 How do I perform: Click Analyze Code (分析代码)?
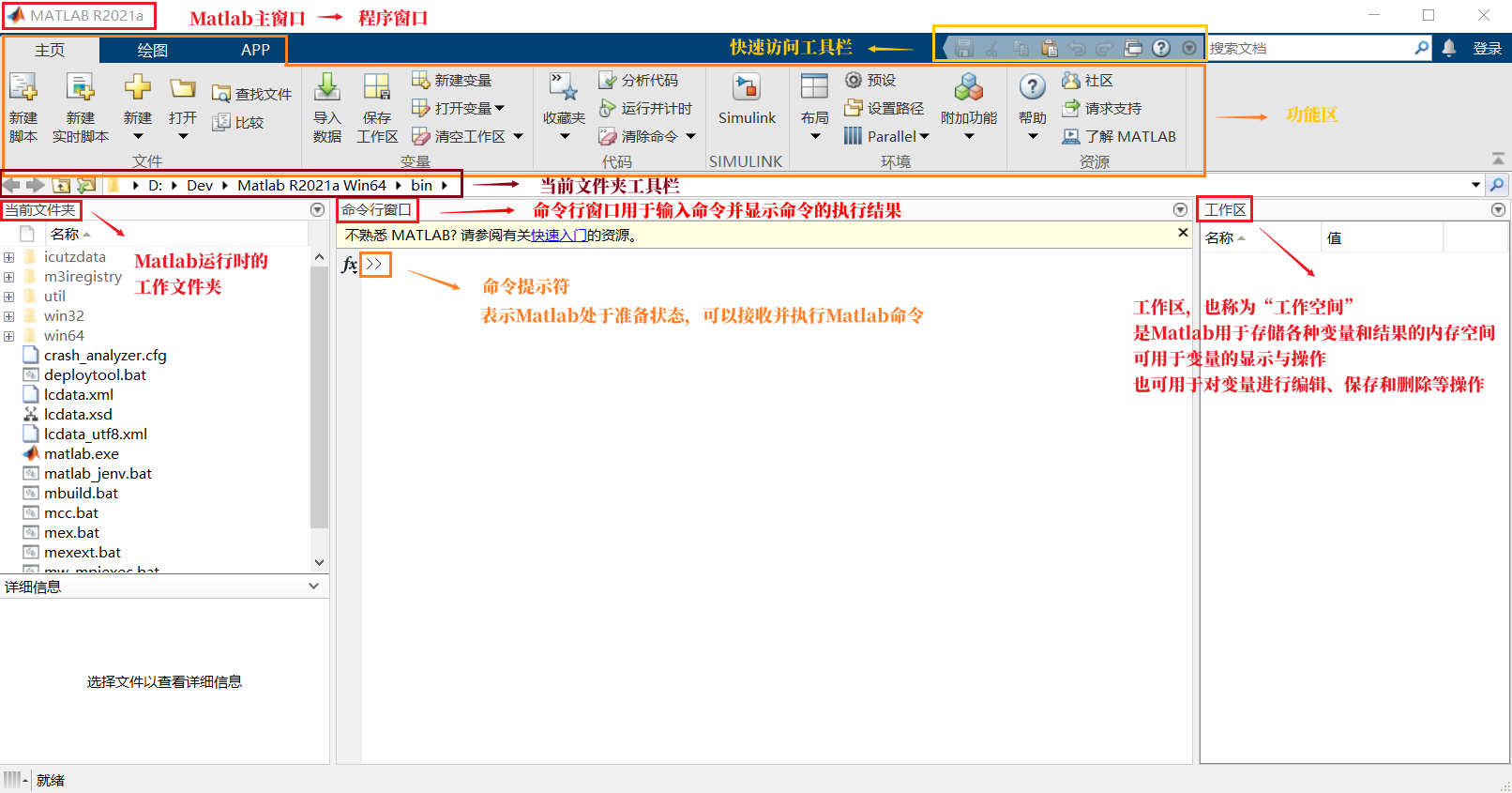pos(639,81)
